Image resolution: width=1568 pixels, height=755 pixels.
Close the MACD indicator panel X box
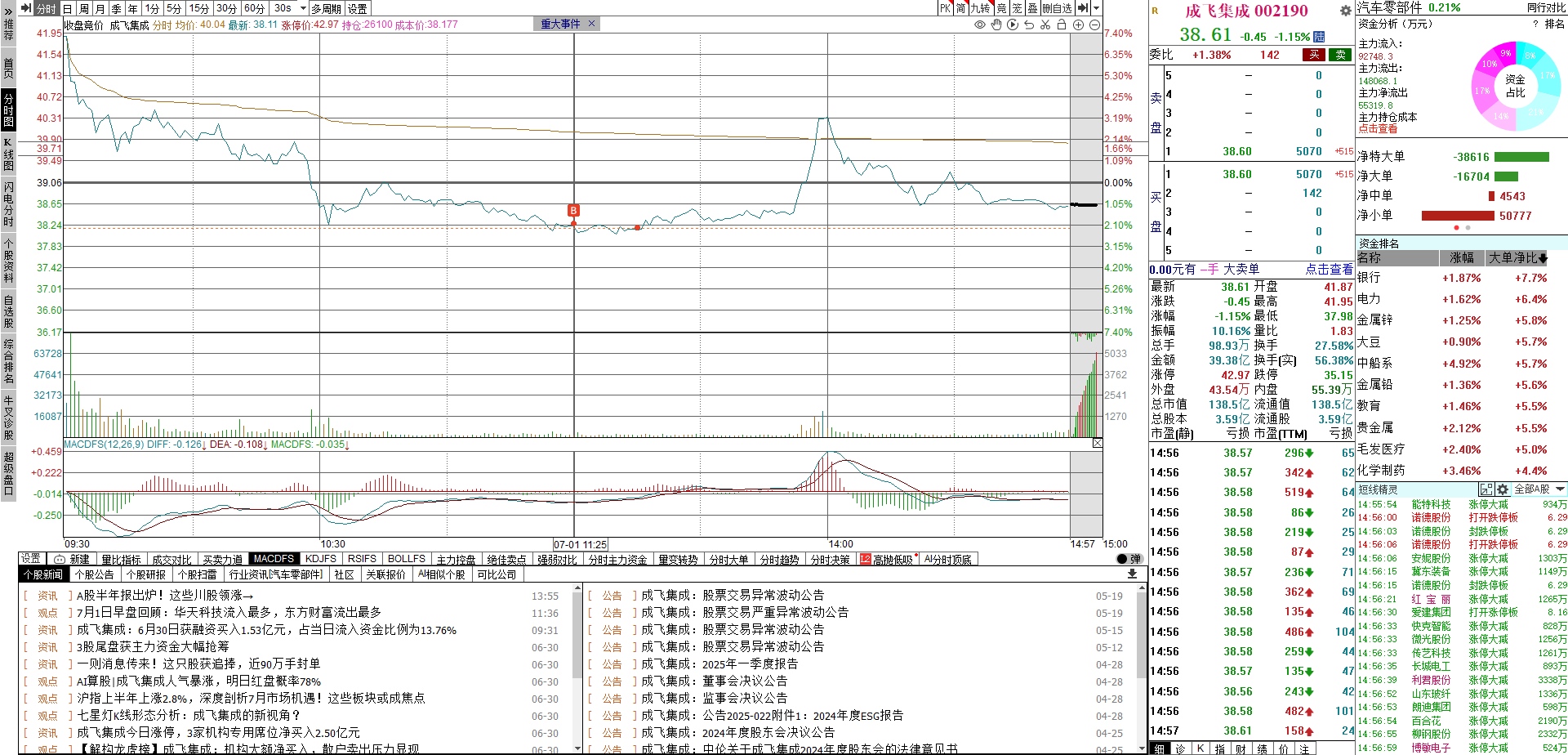(1098, 443)
